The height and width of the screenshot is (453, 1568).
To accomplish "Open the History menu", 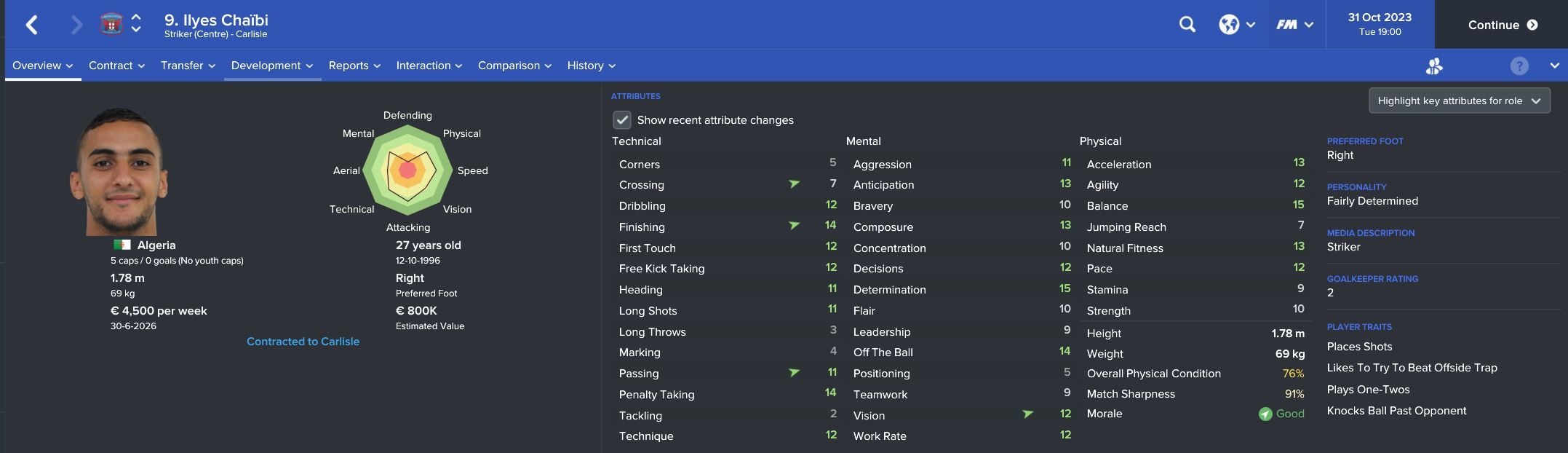I will (591, 65).
